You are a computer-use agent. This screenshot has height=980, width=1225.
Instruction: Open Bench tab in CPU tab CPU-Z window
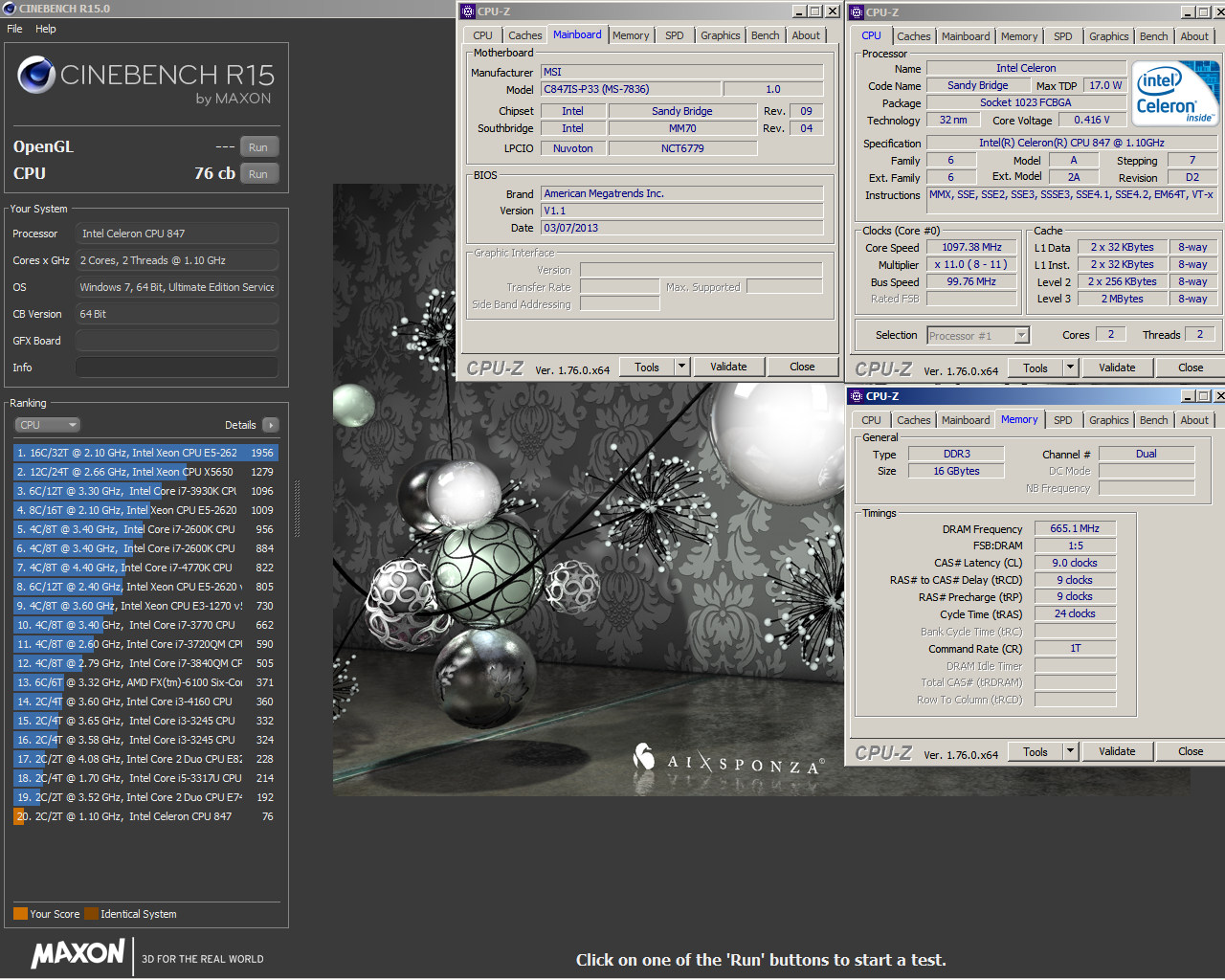1153,36
